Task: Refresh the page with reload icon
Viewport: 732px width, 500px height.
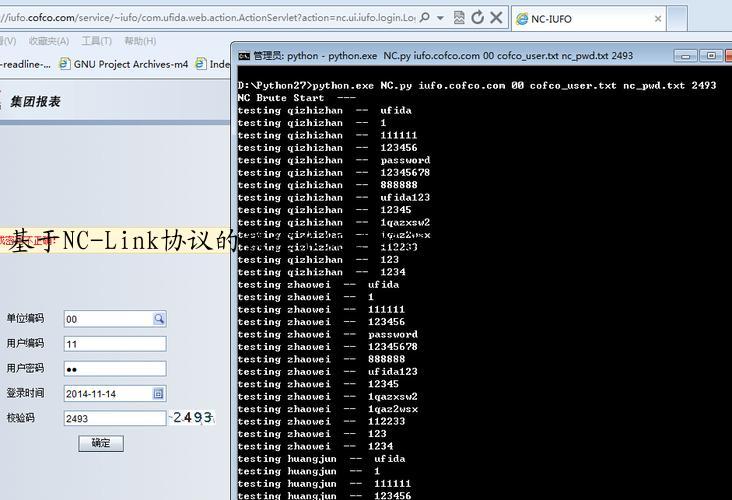Action: pyautogui.click(x=477, y=18)
